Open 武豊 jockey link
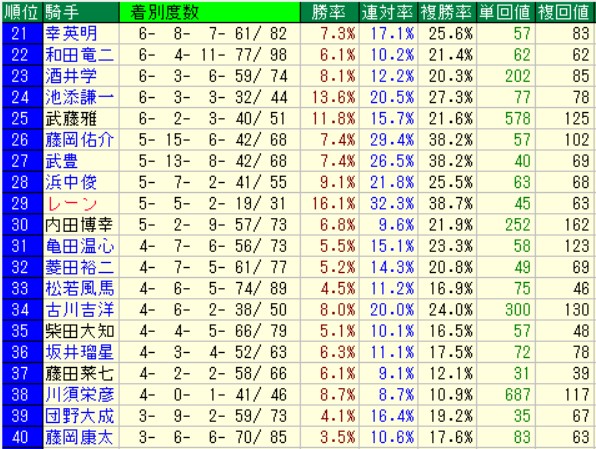Viewport: 596px width, 449px height. (62, 161)
